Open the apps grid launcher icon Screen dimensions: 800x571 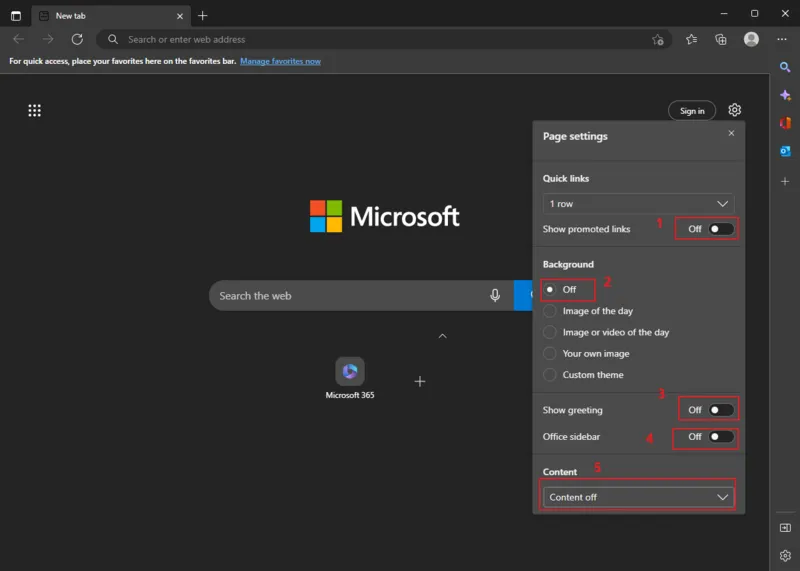[x=34, y=111]
